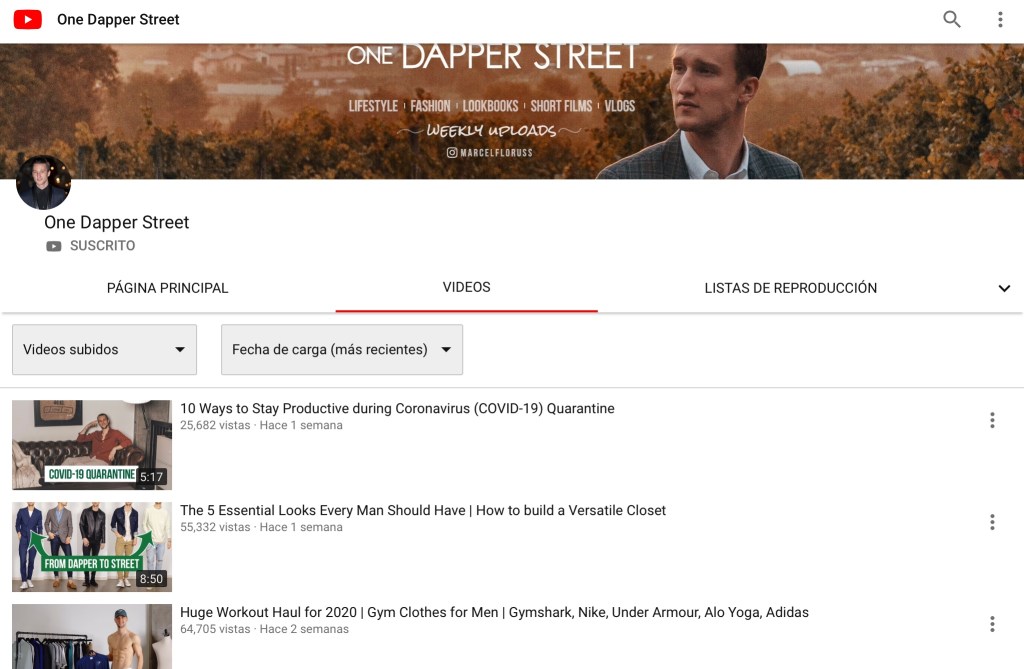Toggle the SUSCRITO subscription button
The height and width of the screenshot is (669, 1024).
91,246
